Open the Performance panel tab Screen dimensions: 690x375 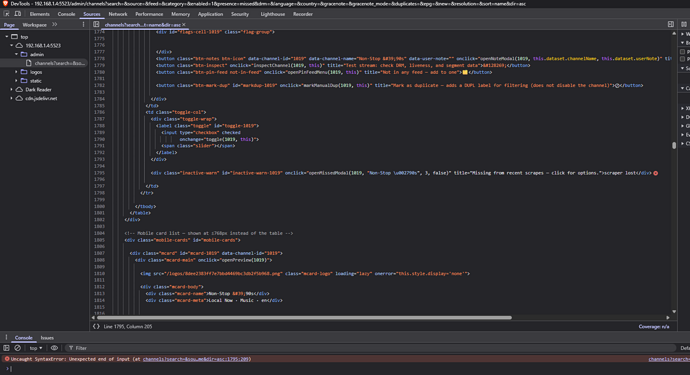[149, 14]
